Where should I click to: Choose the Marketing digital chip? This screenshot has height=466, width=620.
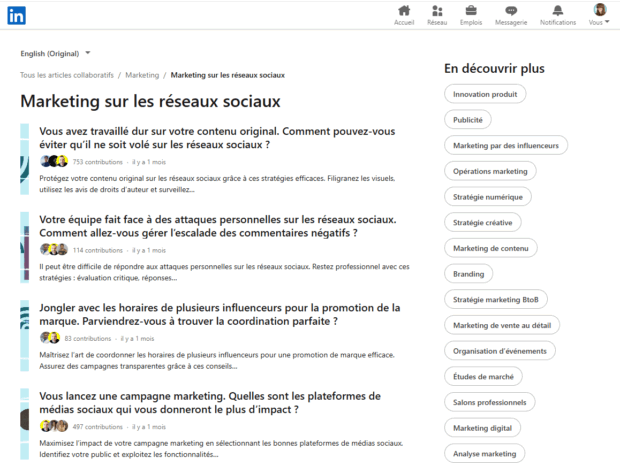[482, 428]
